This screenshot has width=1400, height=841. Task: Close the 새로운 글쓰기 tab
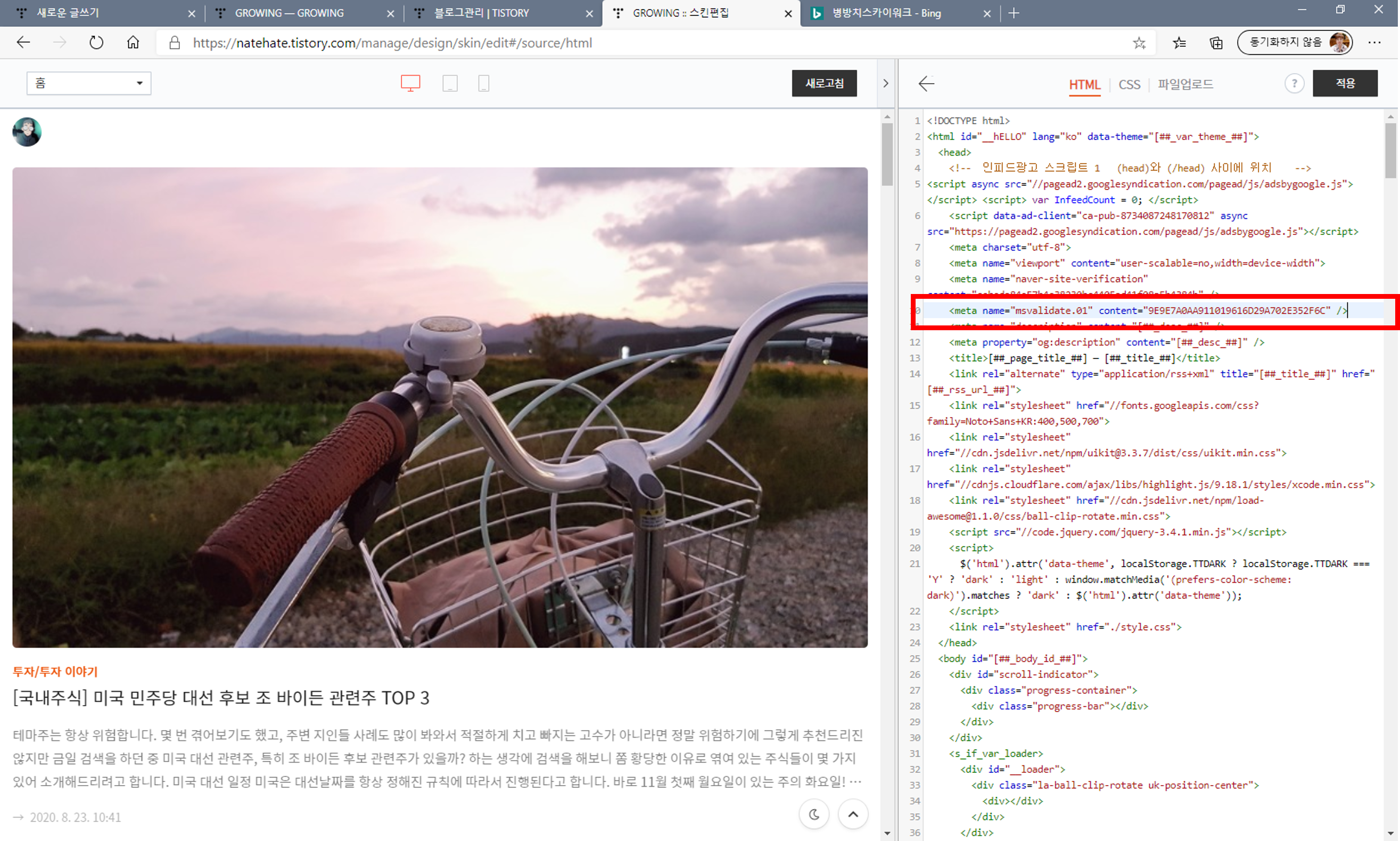point(192,14)
